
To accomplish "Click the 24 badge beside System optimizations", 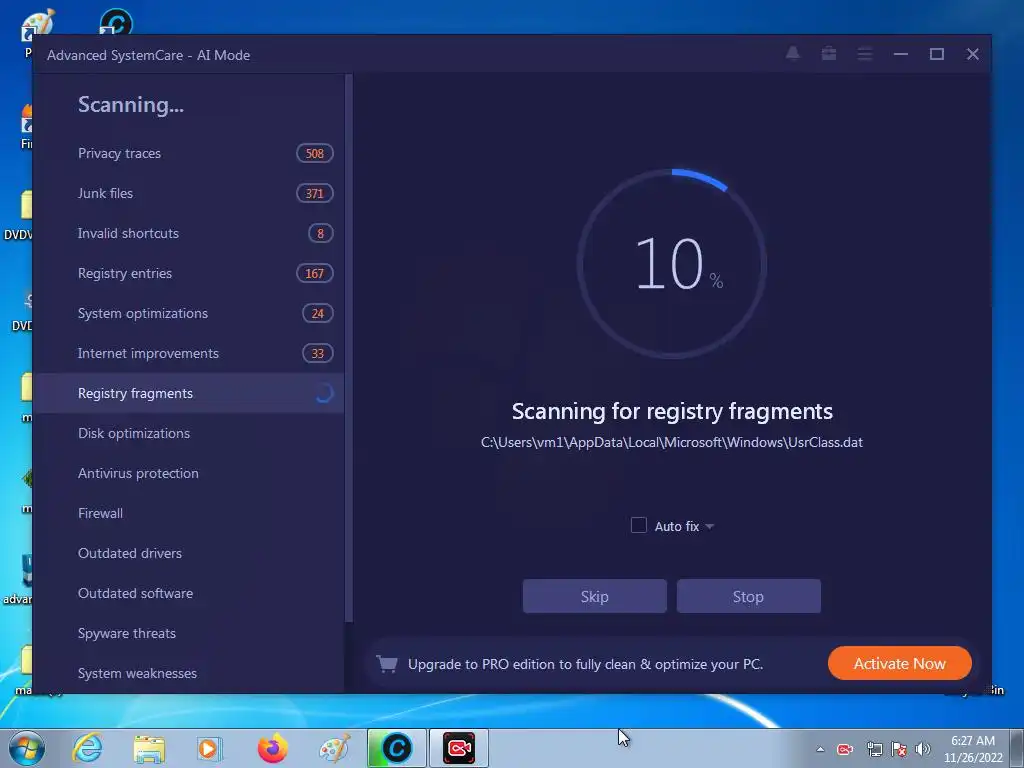I will 318,313.
